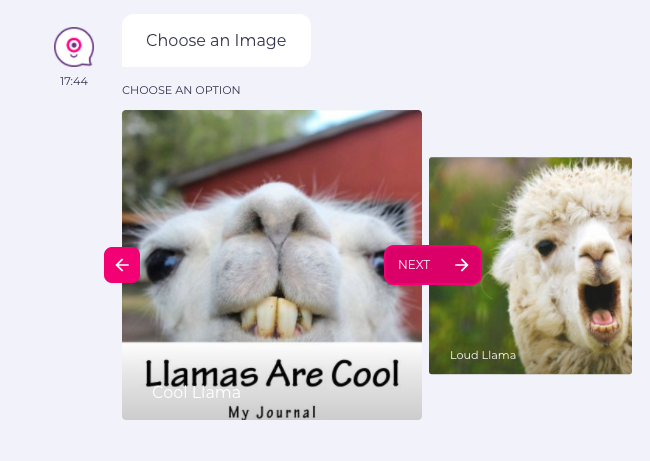Go back with the left arrow button
Viewport: 650px width, 461px height.
[x=122, y=265]
